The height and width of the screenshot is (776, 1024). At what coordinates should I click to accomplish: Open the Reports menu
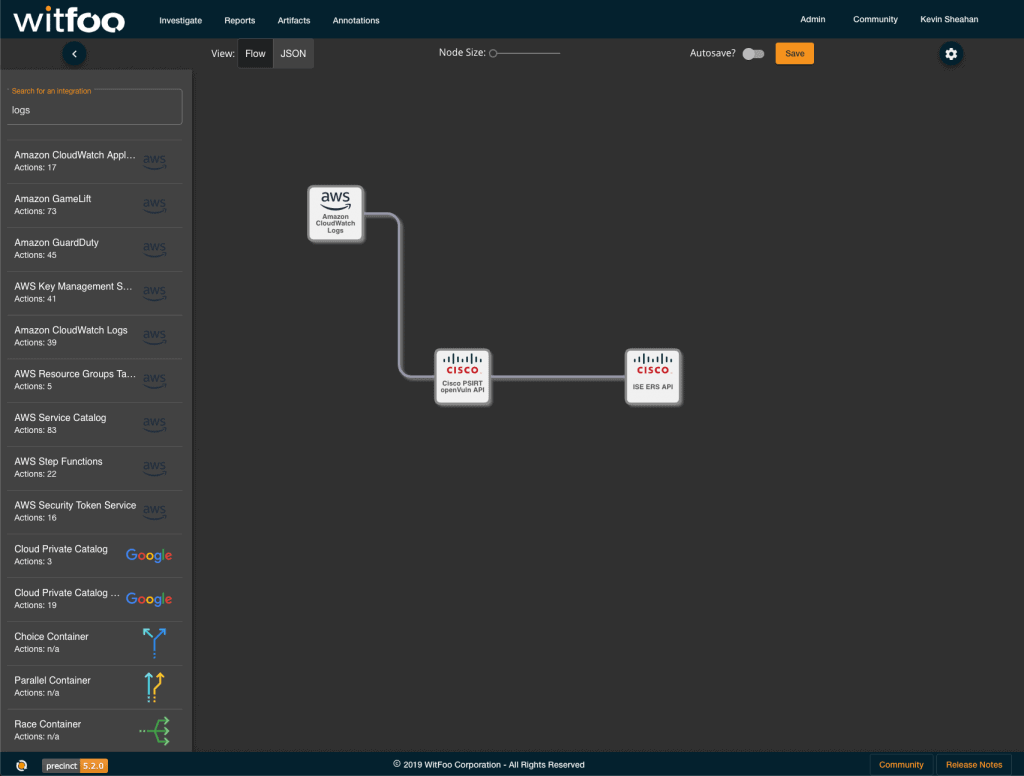tap(240, 20)
